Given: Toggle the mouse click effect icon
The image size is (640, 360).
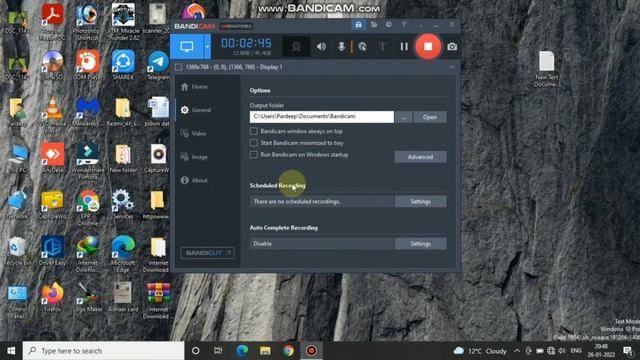Looking at the screenshot, I should [362, 47].
